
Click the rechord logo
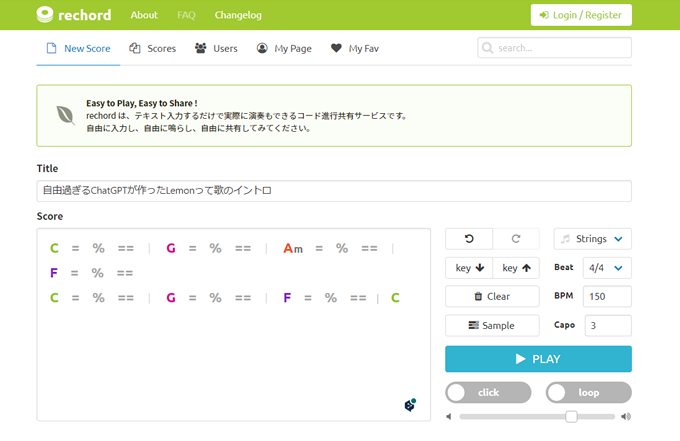pos(74,15)
